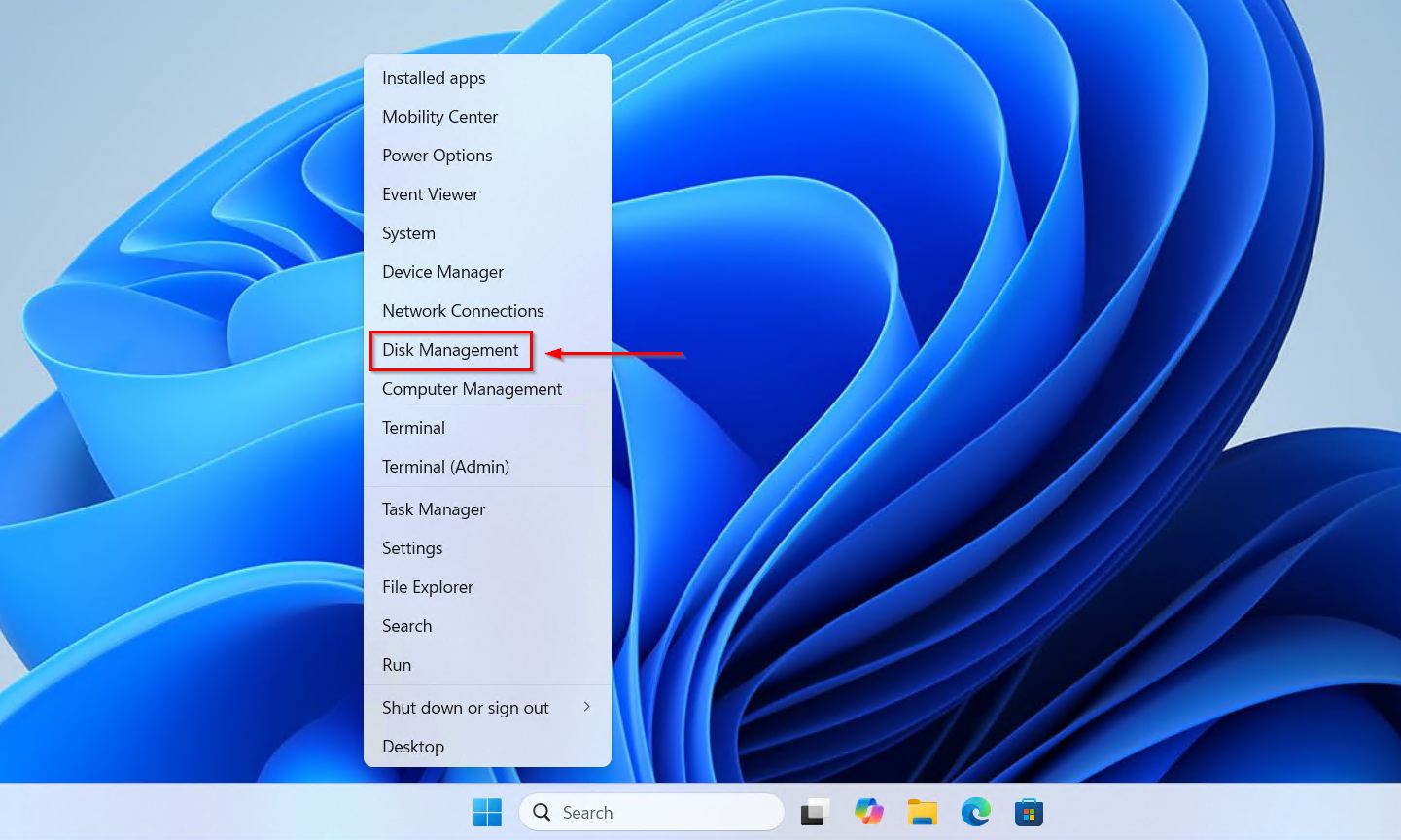Open Event Viewer
Viewport: 1401px width, 840px height.
coord(430,194)
